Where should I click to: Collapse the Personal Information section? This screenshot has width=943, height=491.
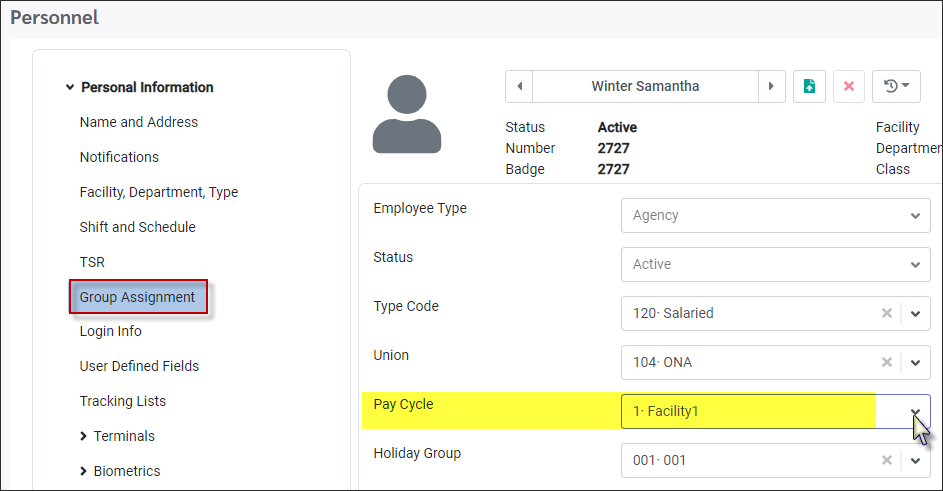(70, 87)
